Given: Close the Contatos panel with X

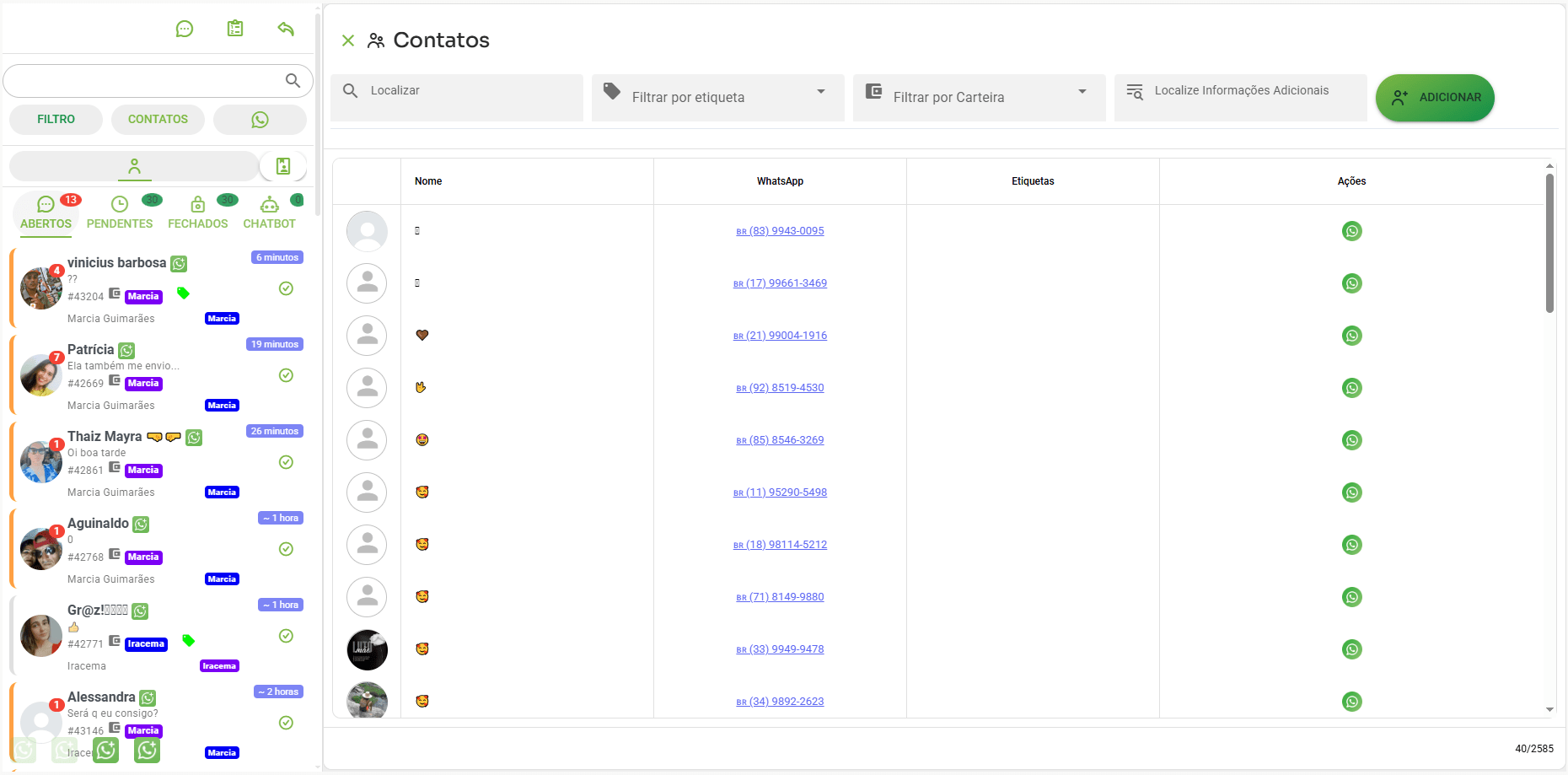Looking at the screenshot, I should click(x=348, y=40).
